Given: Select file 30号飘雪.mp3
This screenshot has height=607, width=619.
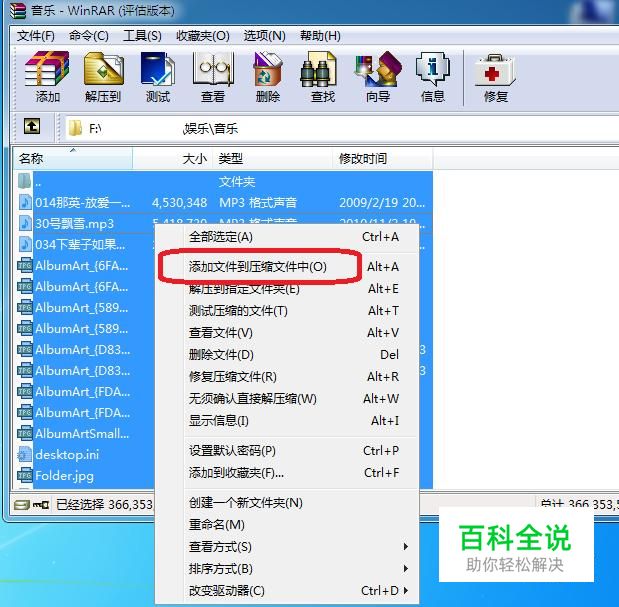Looking at the screenshot, I should pos(75,224).
